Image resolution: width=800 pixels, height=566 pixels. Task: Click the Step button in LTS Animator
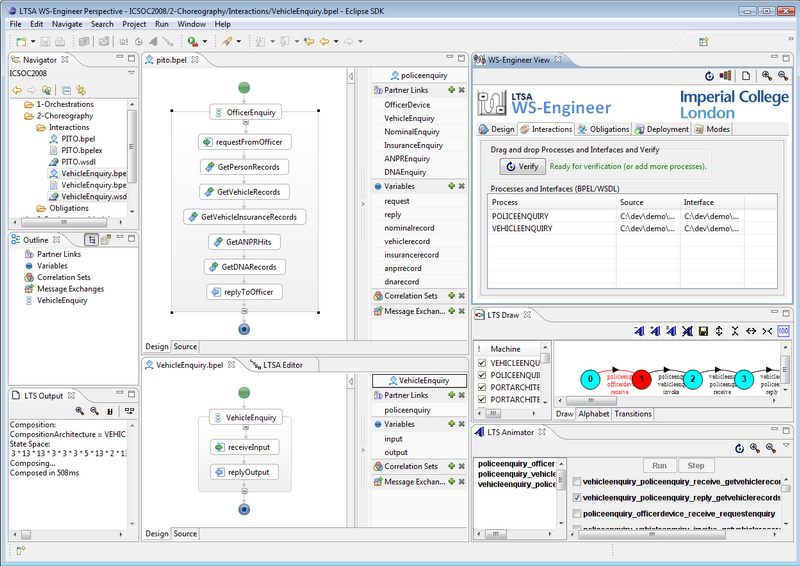(696, 465)
